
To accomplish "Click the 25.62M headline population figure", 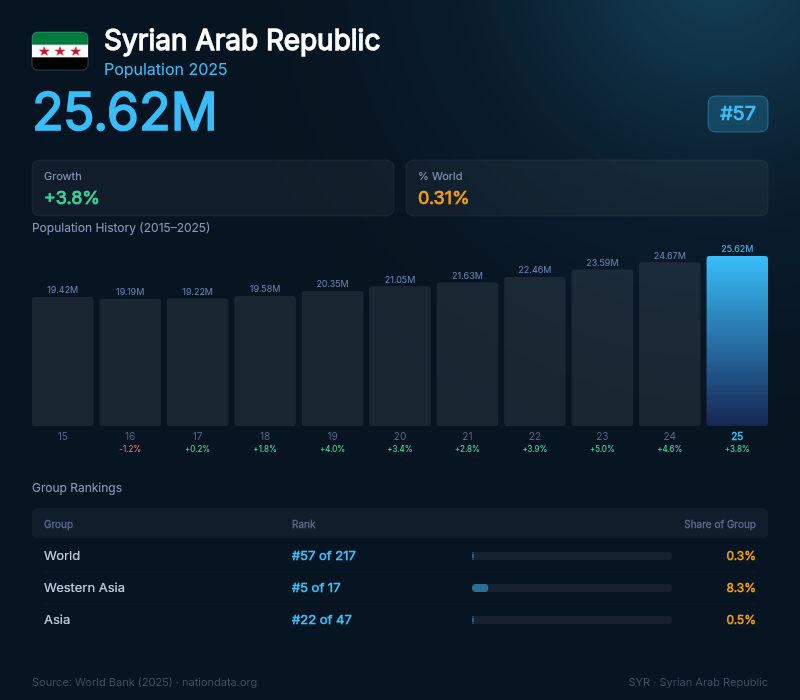I will click(x=124, y=112).
